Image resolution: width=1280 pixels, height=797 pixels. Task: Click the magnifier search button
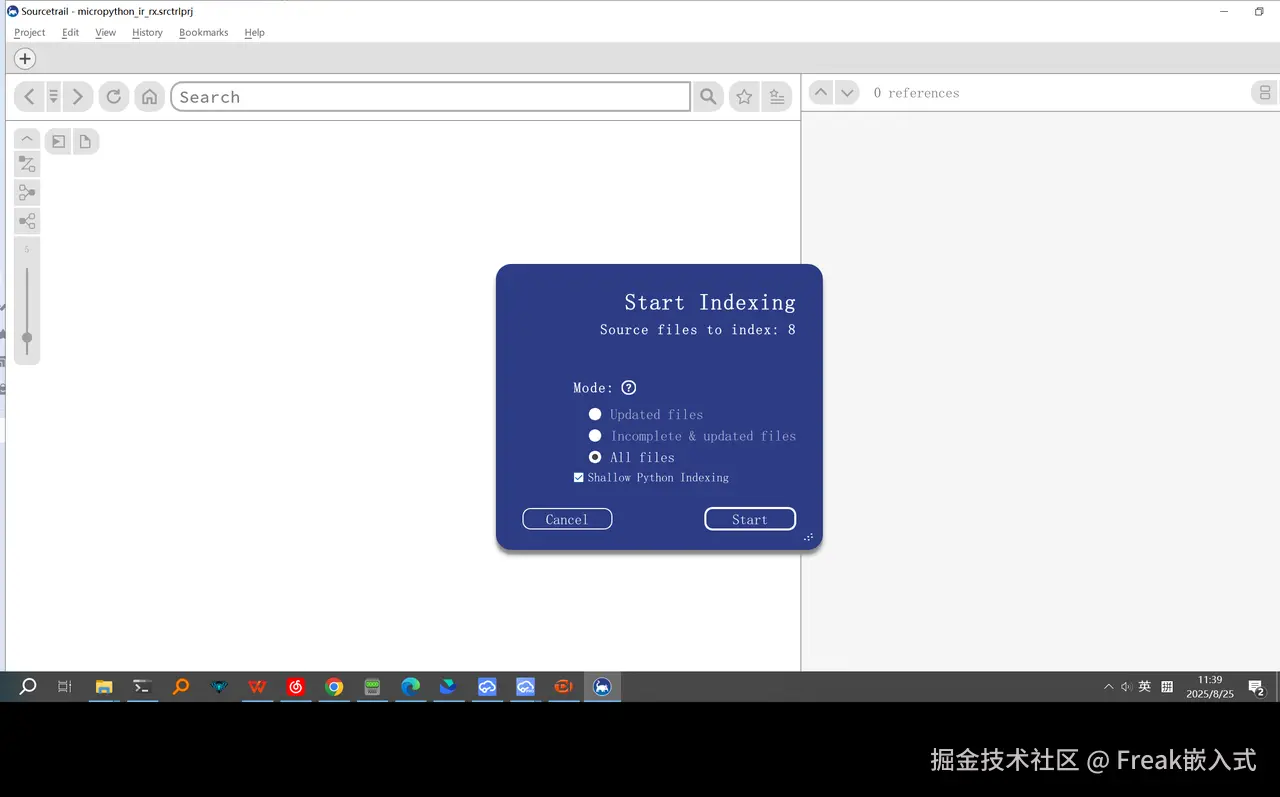click(x=708, y=97)
